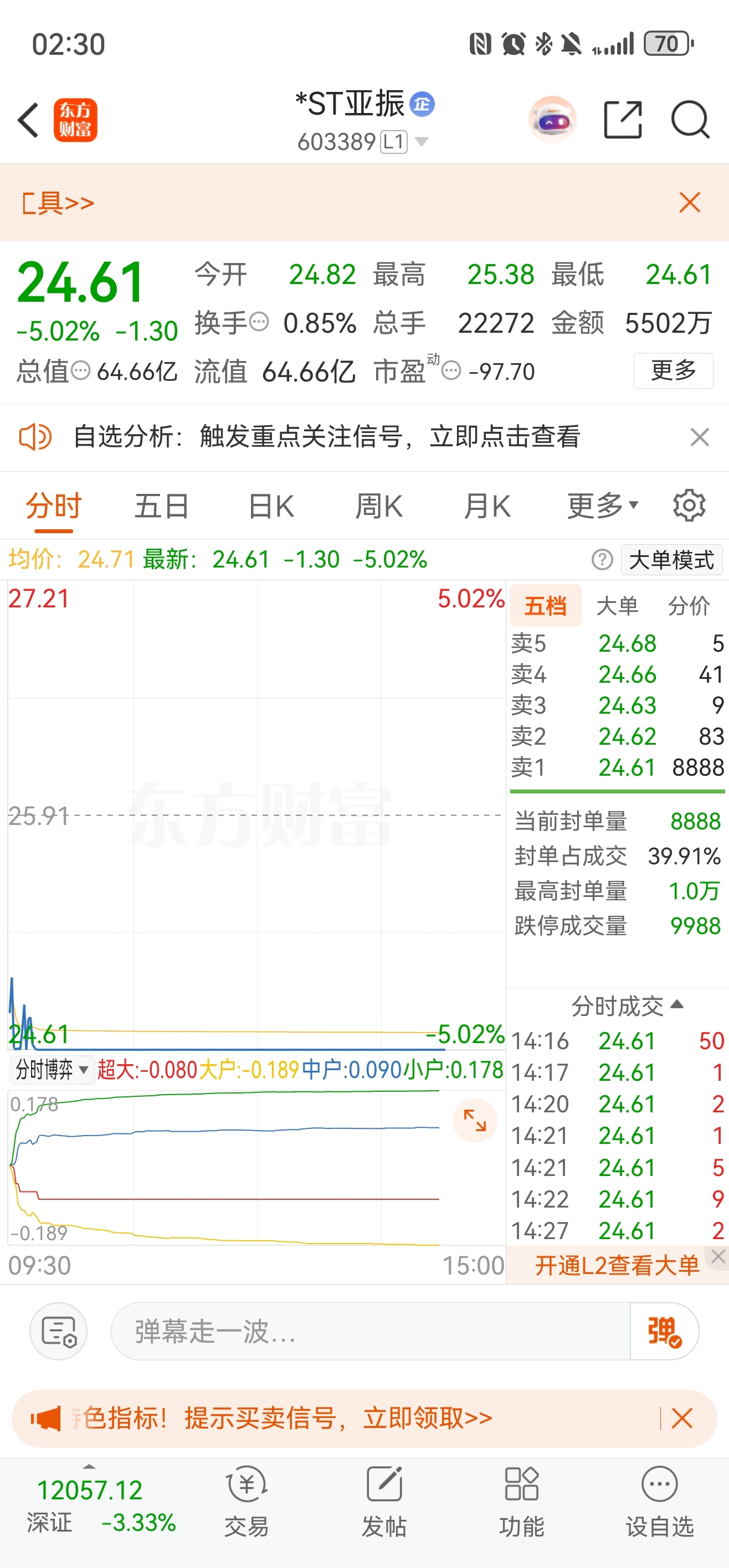Select the 分时 chart tab

click(54, 507)
